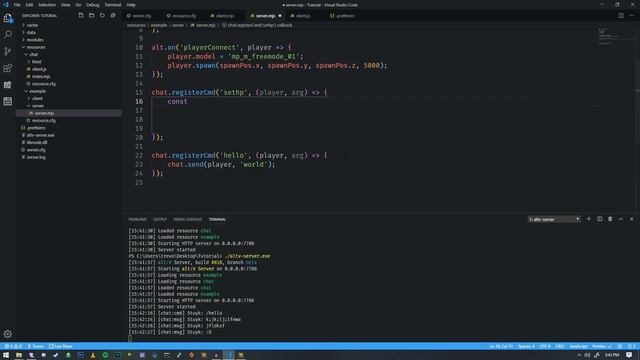
Task: Open the Debug menu
Action: [93, 5]
